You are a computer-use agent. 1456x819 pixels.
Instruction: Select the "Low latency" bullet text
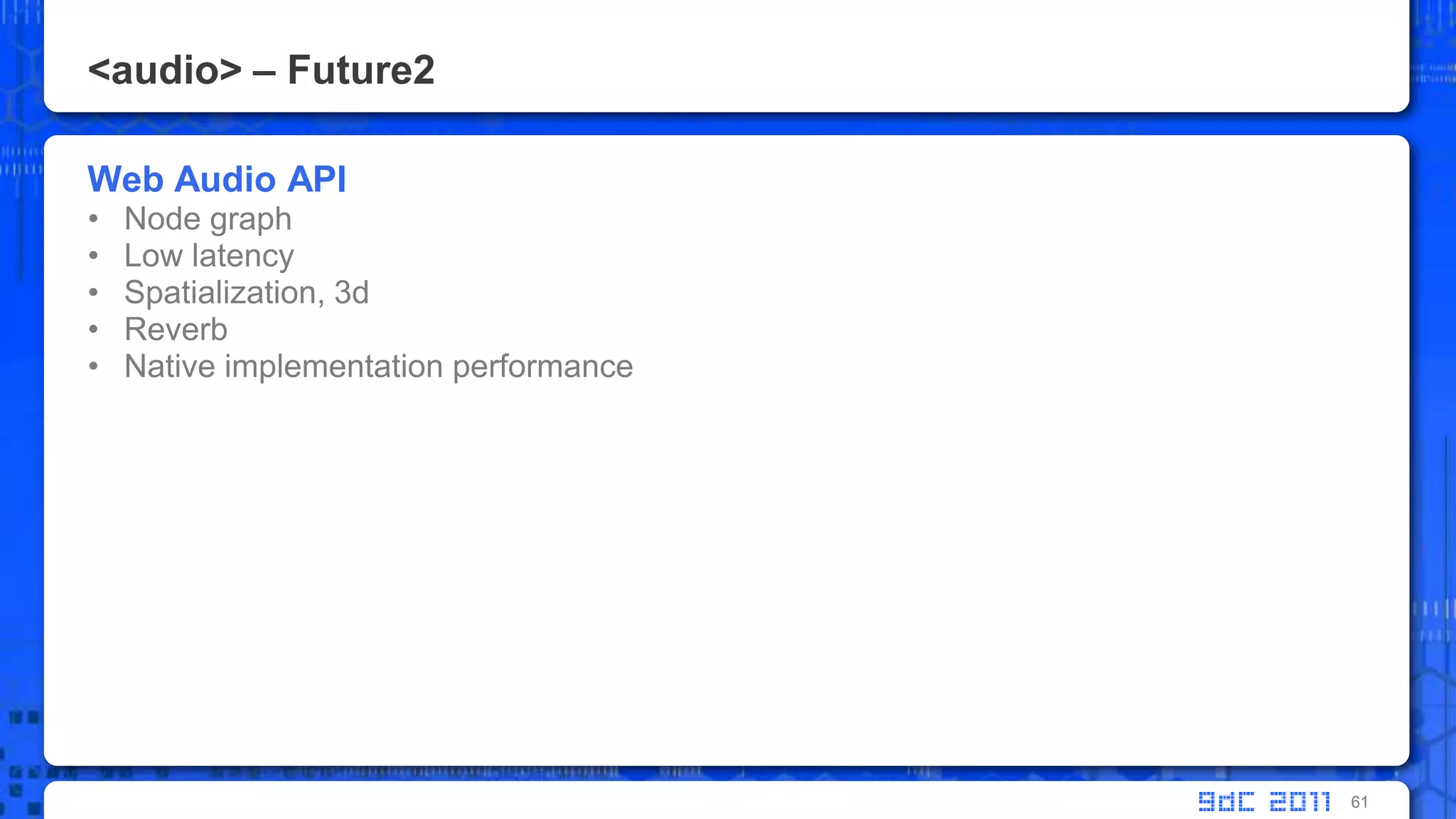[x=208, y=256]
